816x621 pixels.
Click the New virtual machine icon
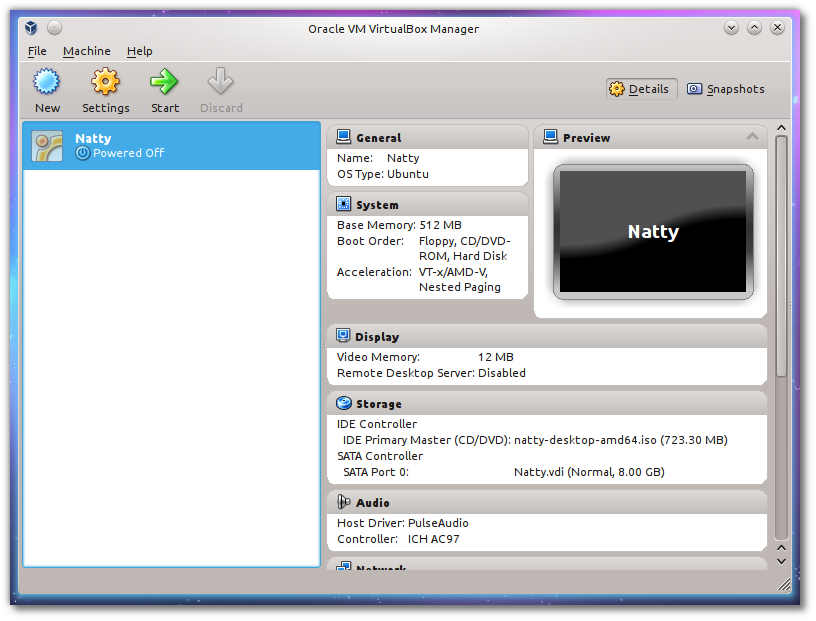[47, 82]
